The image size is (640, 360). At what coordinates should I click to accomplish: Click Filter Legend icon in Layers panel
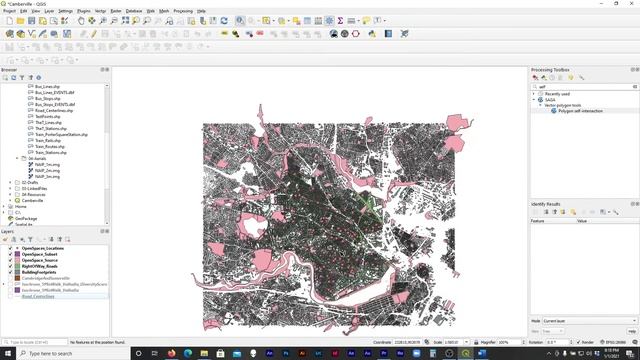pos(30,240)
